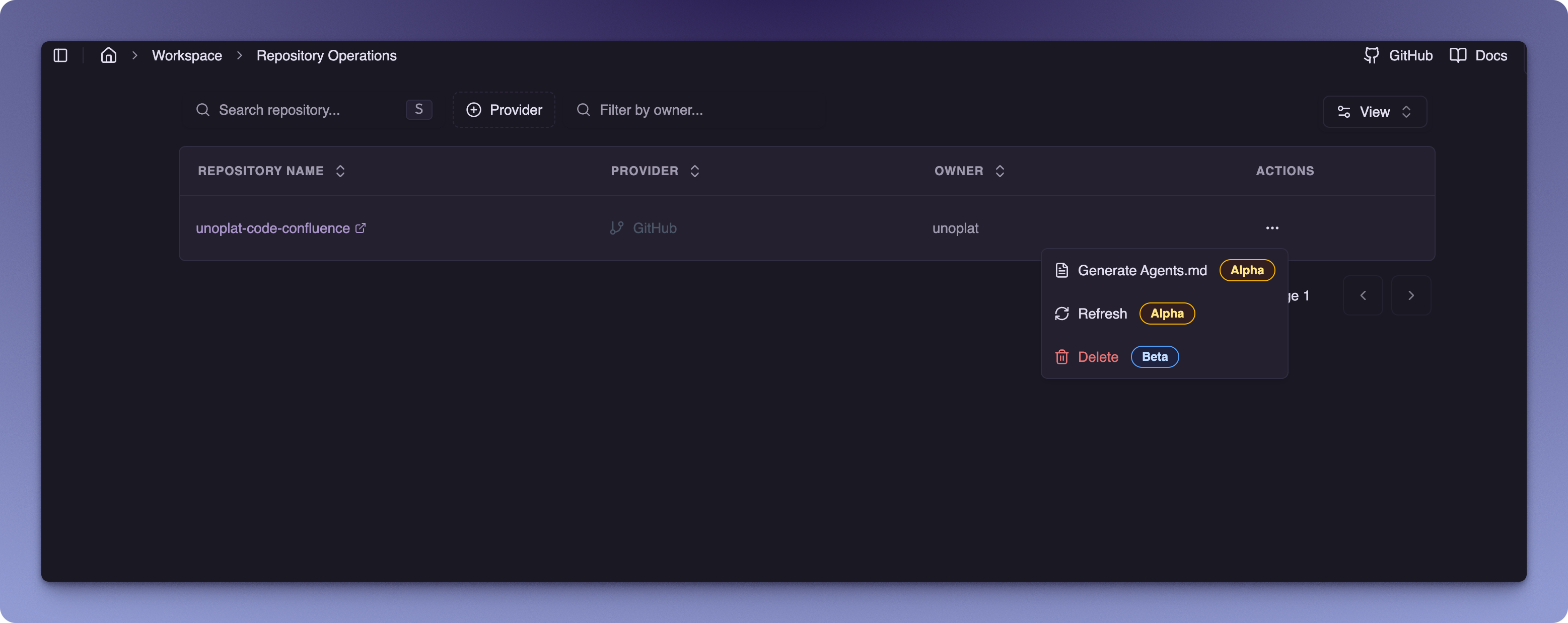The image size is (1568, 623).
Task: Toggle sorting on the Owner column
Action: coord(1000,171)
